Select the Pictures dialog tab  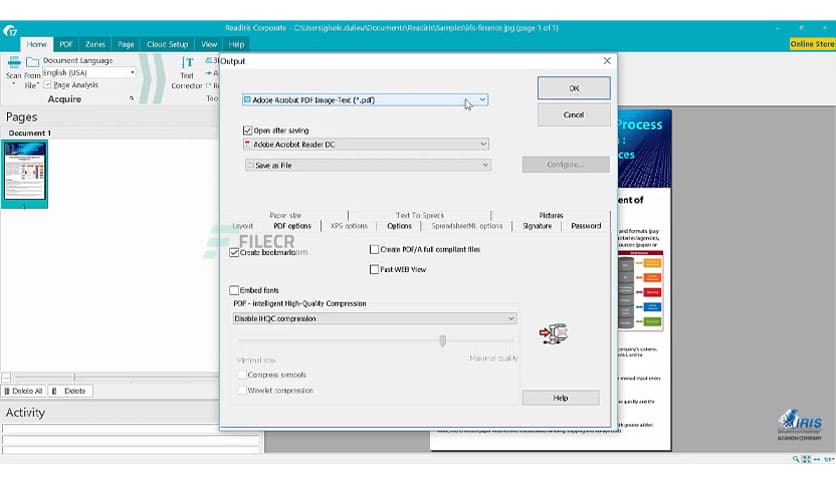[x=551, y=215]
